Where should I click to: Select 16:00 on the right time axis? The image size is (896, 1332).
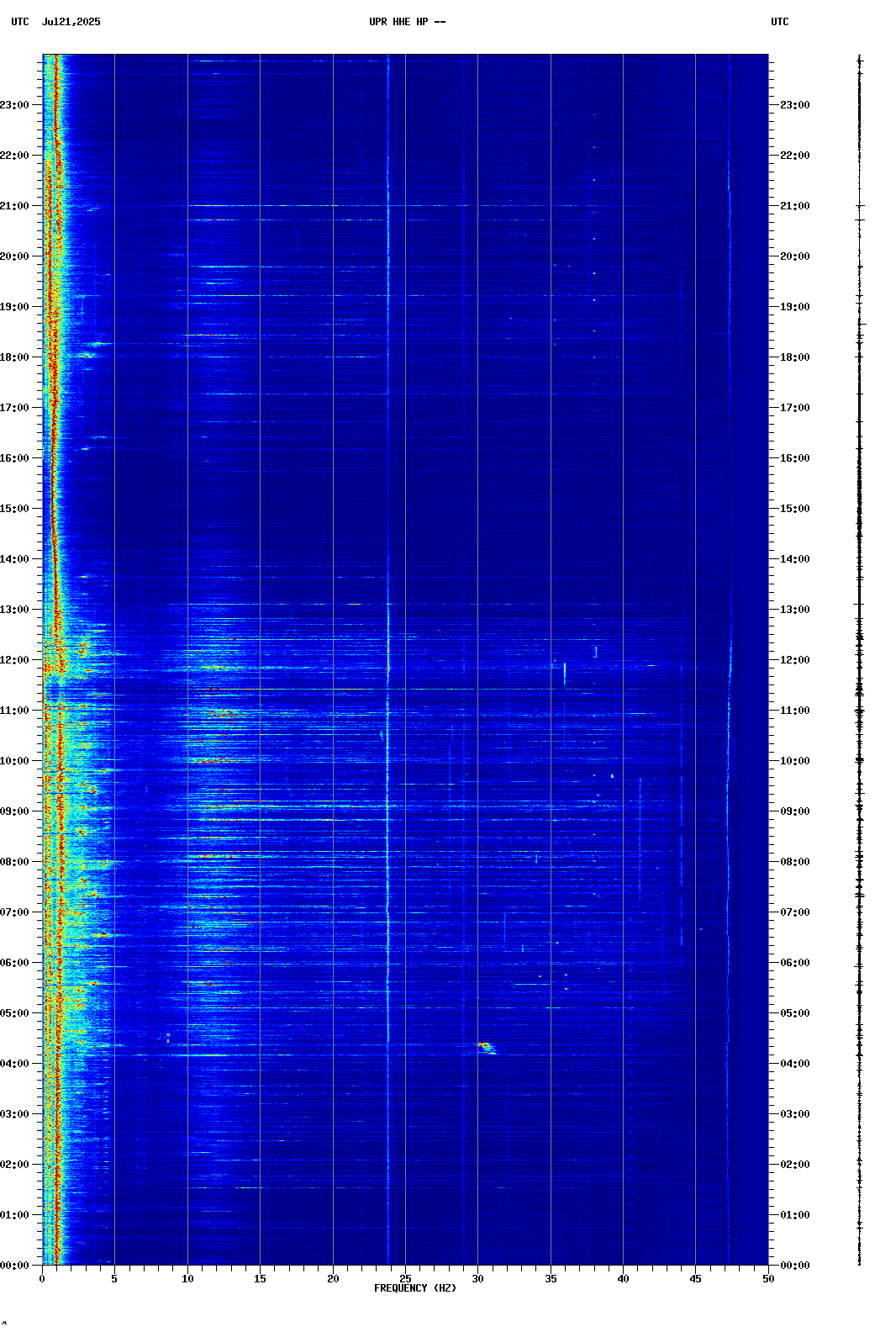click(795, 458)
